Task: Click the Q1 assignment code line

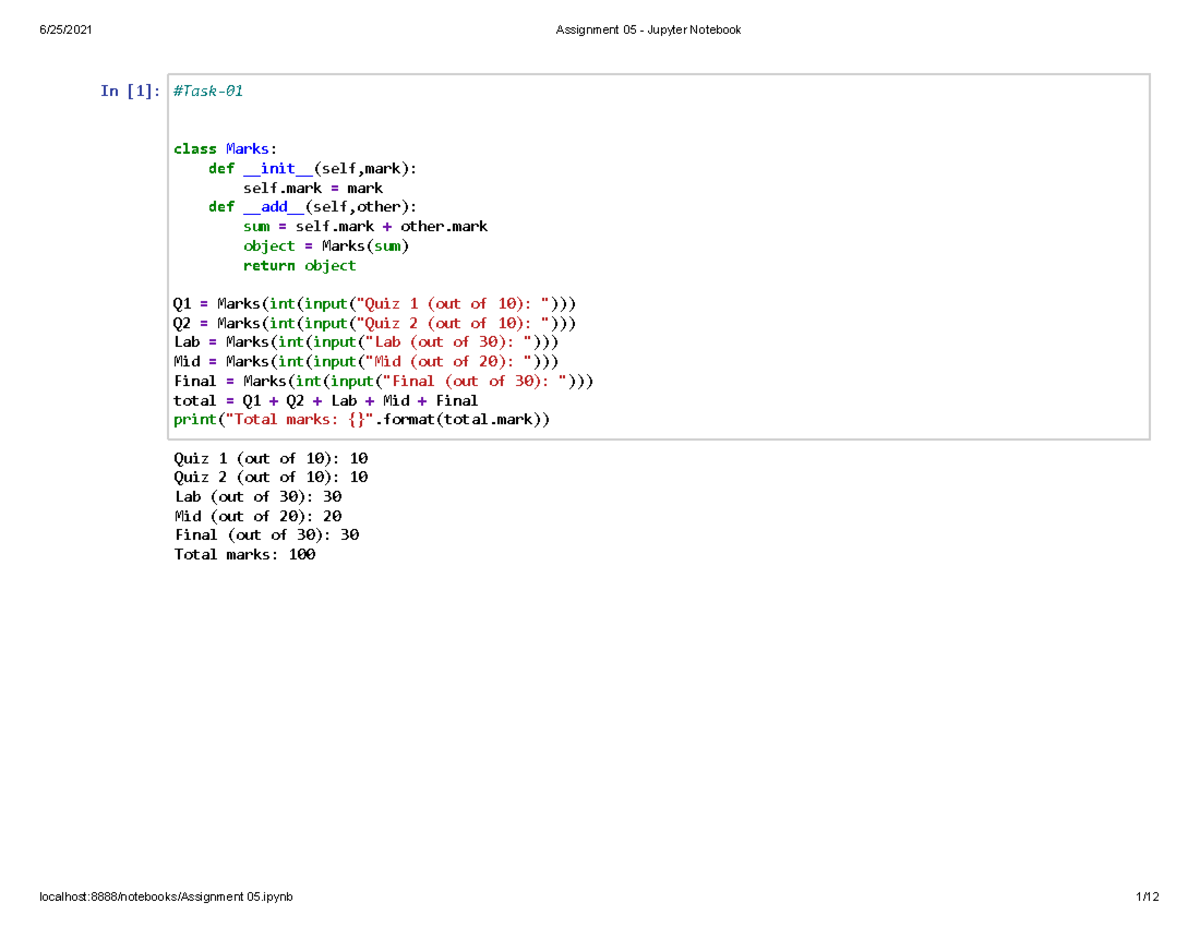Action: point(375,304)
